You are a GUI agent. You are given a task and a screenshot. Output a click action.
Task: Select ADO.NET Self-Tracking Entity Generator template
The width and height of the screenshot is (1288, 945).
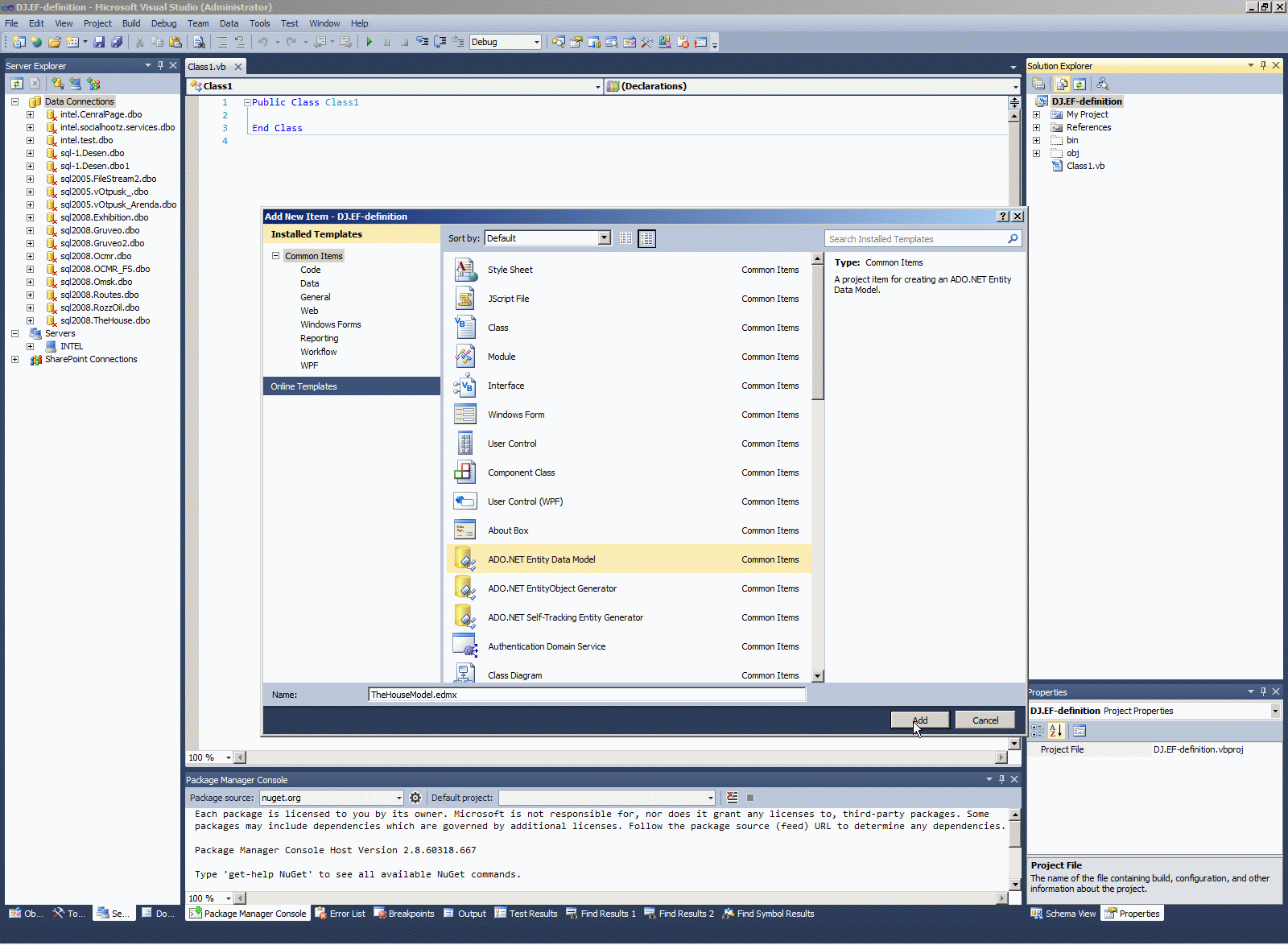pos(629,617)
